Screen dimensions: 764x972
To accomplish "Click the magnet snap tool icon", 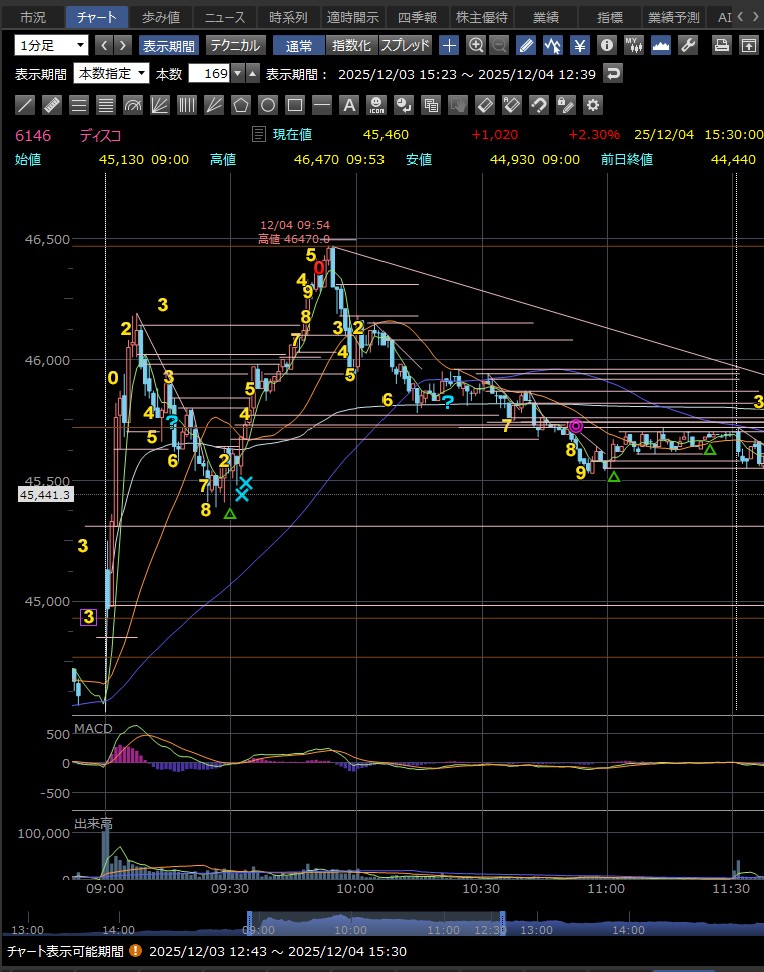I will click(x=539, y=104).
